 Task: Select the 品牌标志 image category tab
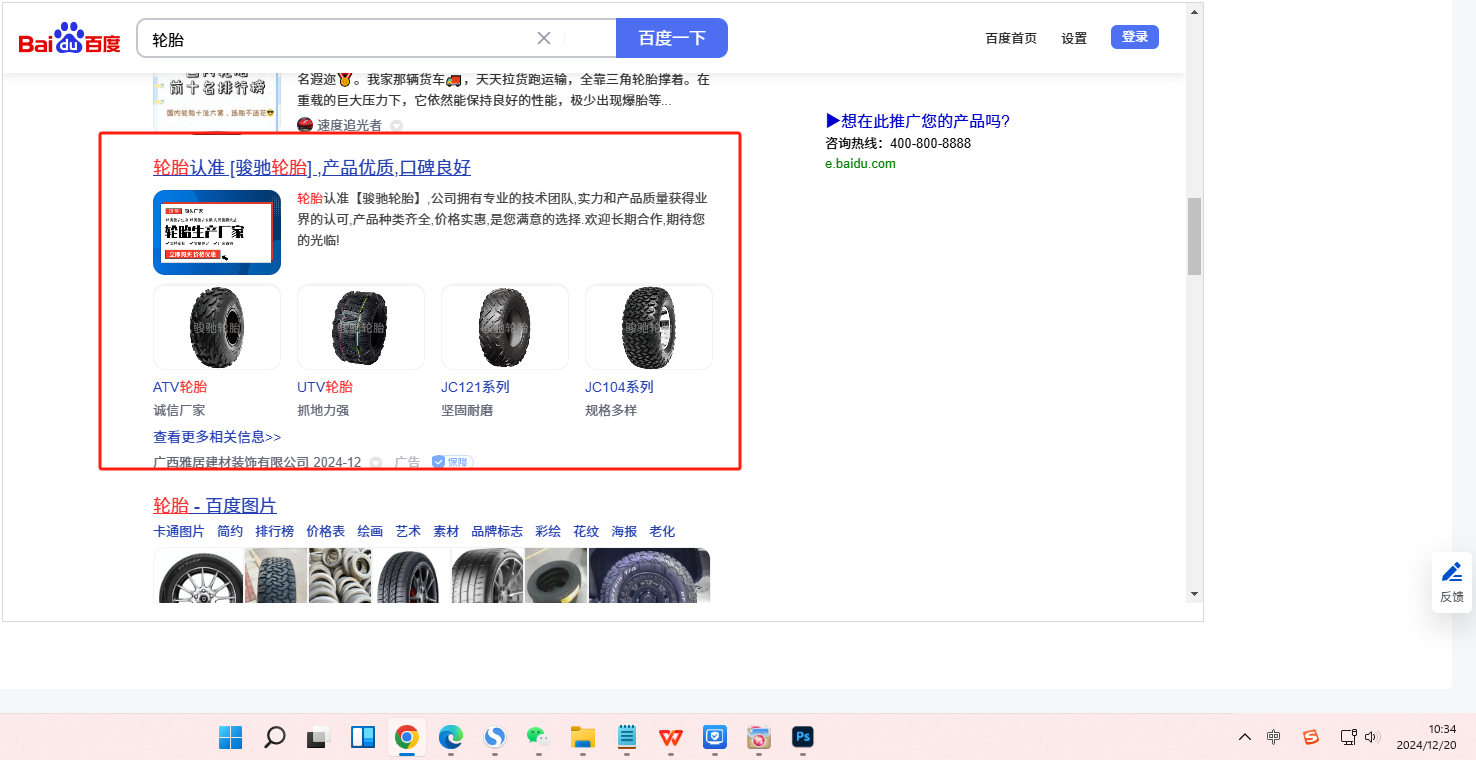497,531
